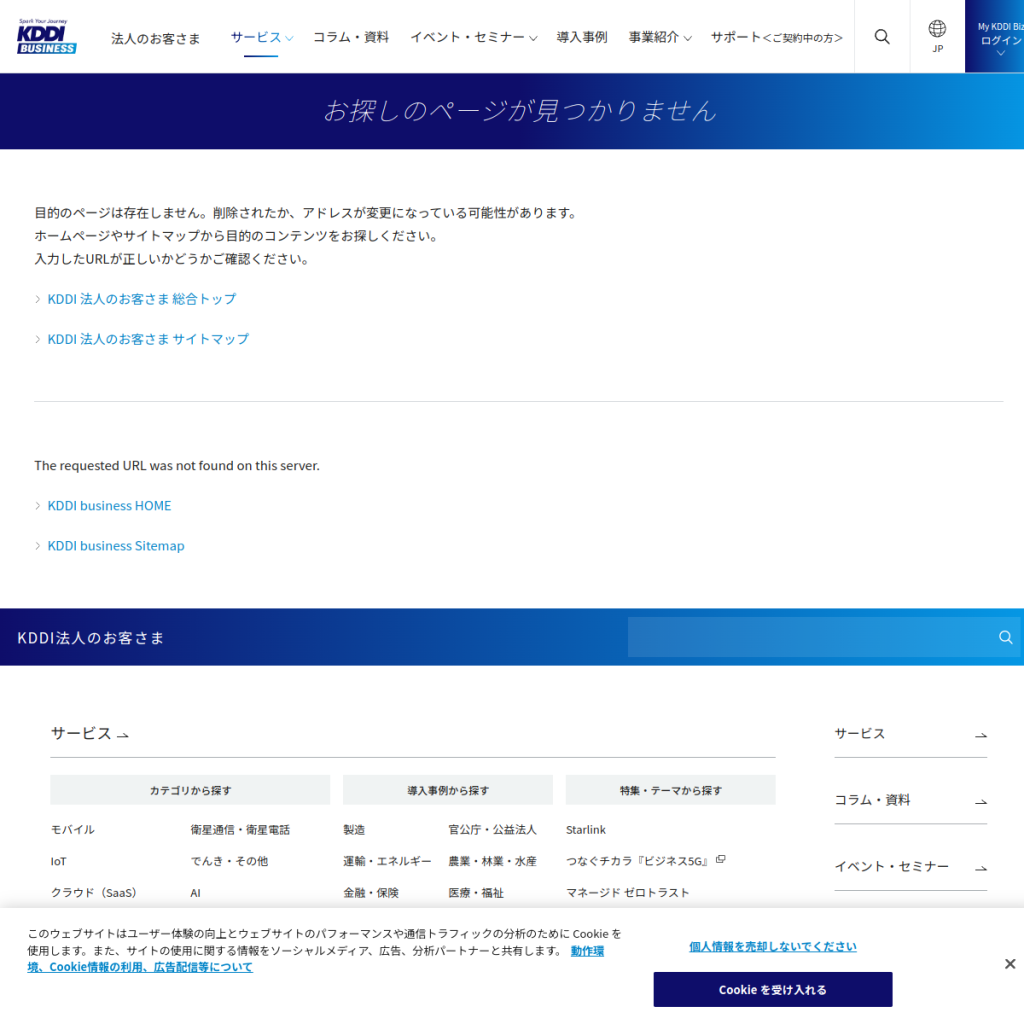Open KDDI 法人のお客さま 総合トップ link
Image resolution: width=1024 pixels, height=1024 pixels.
(x=142, y=299)
